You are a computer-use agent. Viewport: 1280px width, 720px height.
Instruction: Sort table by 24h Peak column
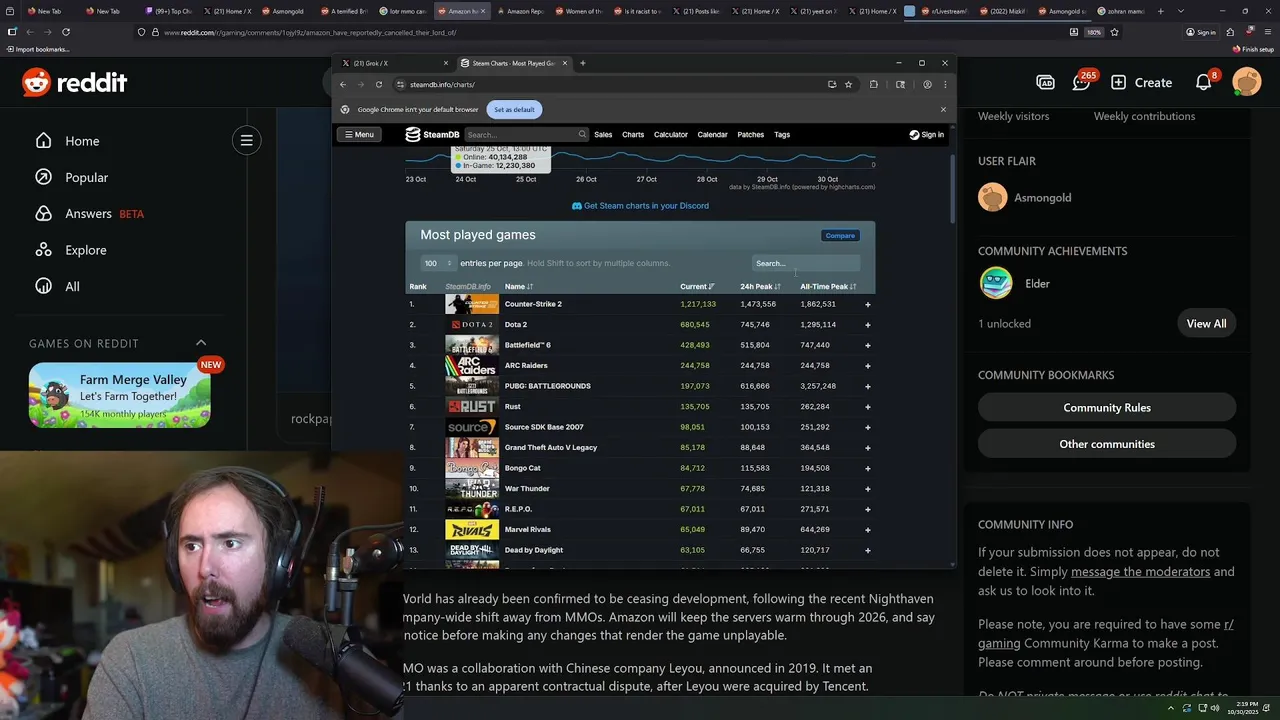760,287
